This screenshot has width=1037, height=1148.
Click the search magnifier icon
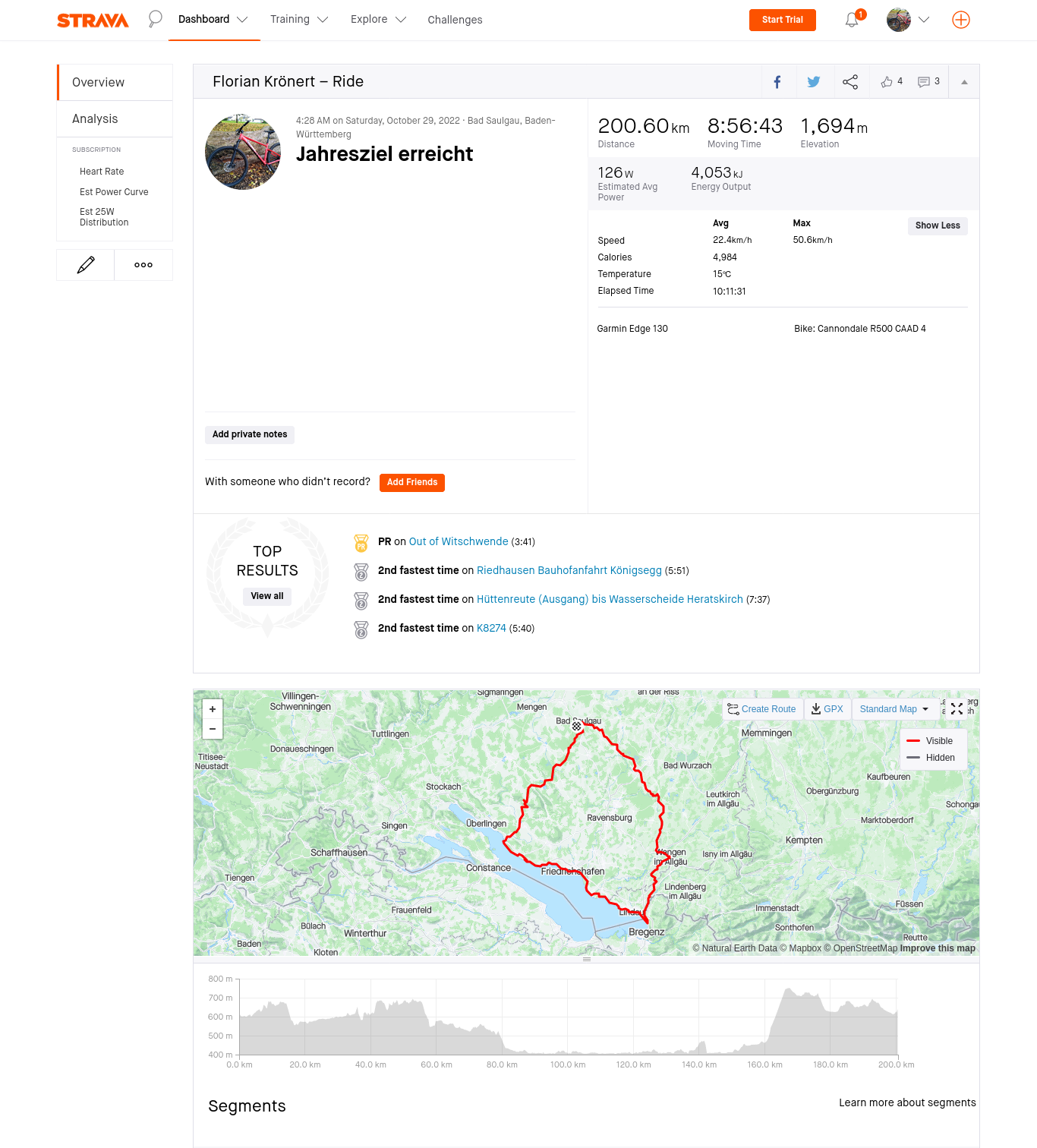click(155, 19)
